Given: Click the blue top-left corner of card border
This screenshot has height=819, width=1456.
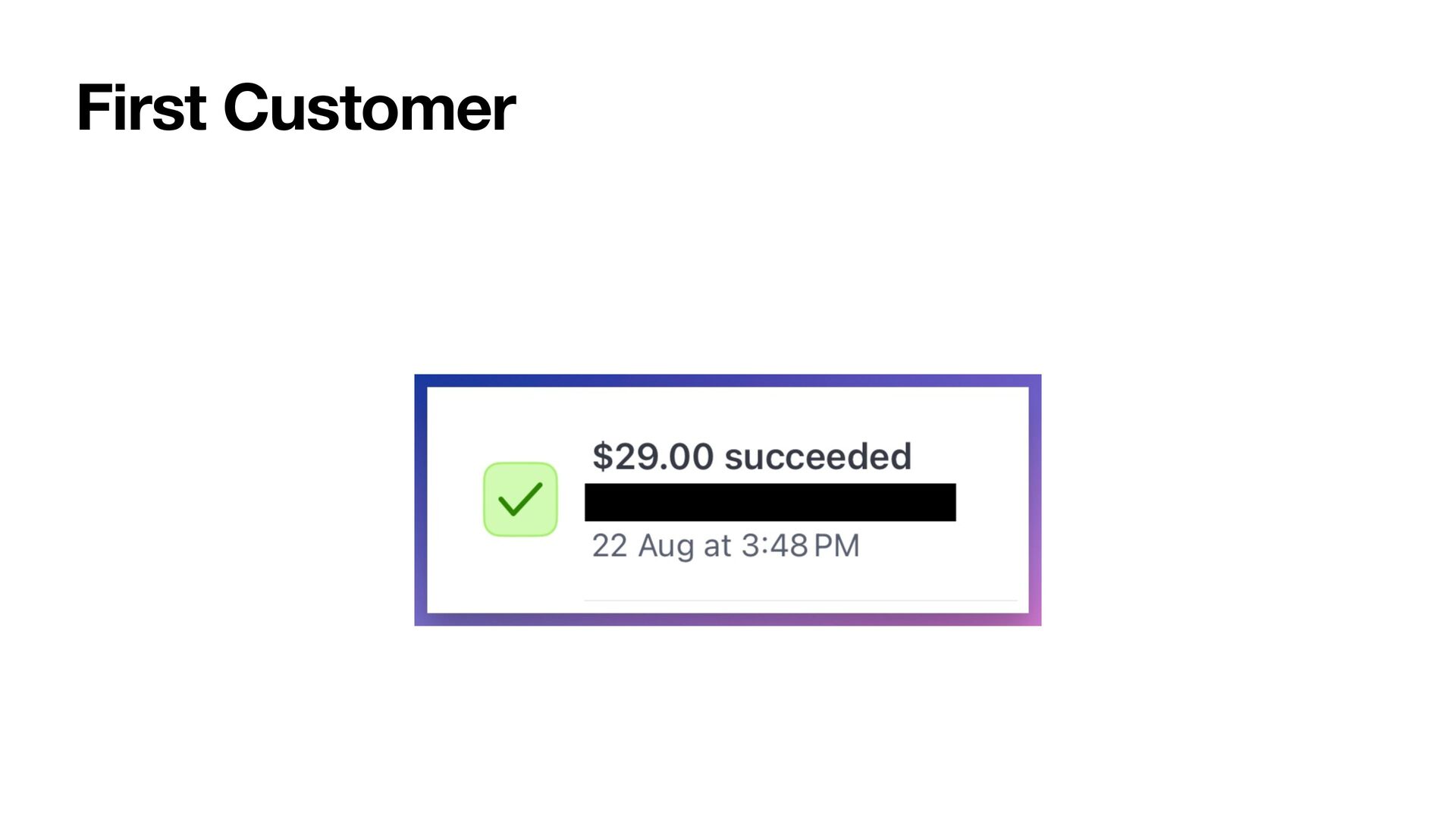Looking at the screenshot, I should click(x=421, y=381).
